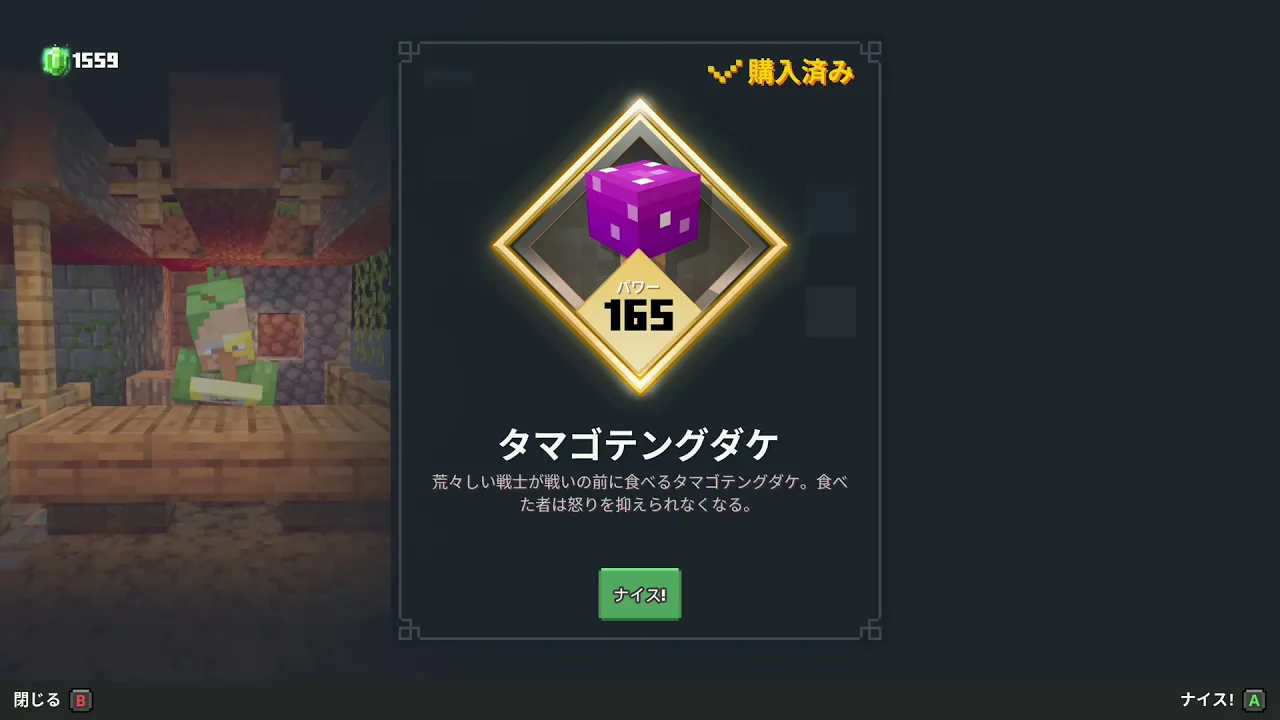Image resolution: width=1280 pixels, height=720 pixels.
Task: Select the redstone block behind the merchant
Action: point(280,336)
